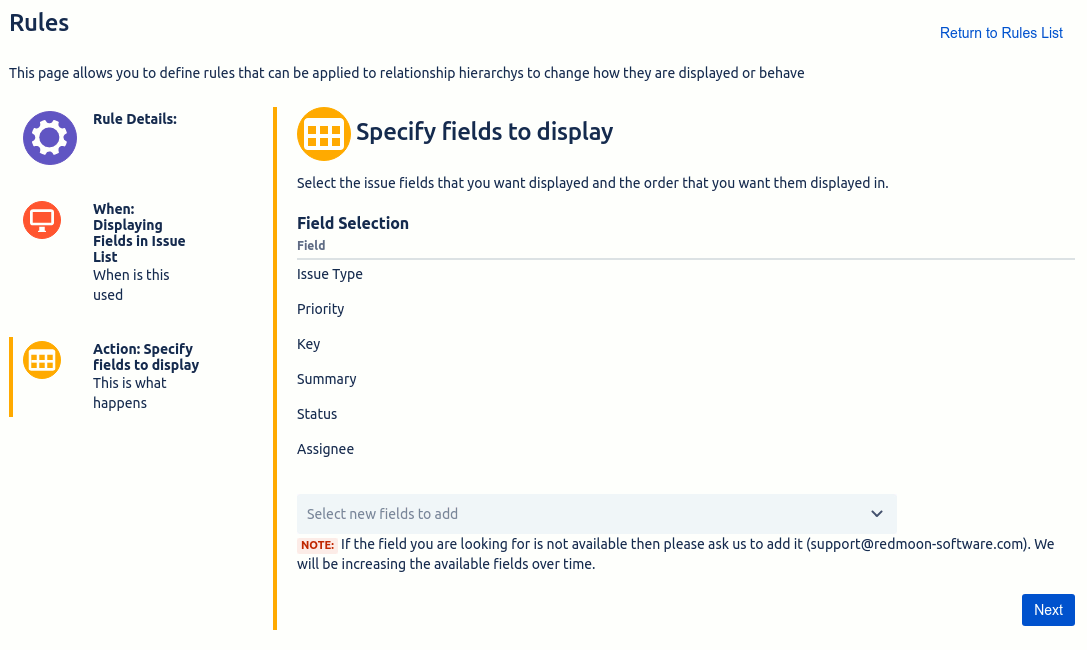Open the Select new fields to add box
Image resolution: width=1087 pixels, height=650 pixels.
(597, 514)
